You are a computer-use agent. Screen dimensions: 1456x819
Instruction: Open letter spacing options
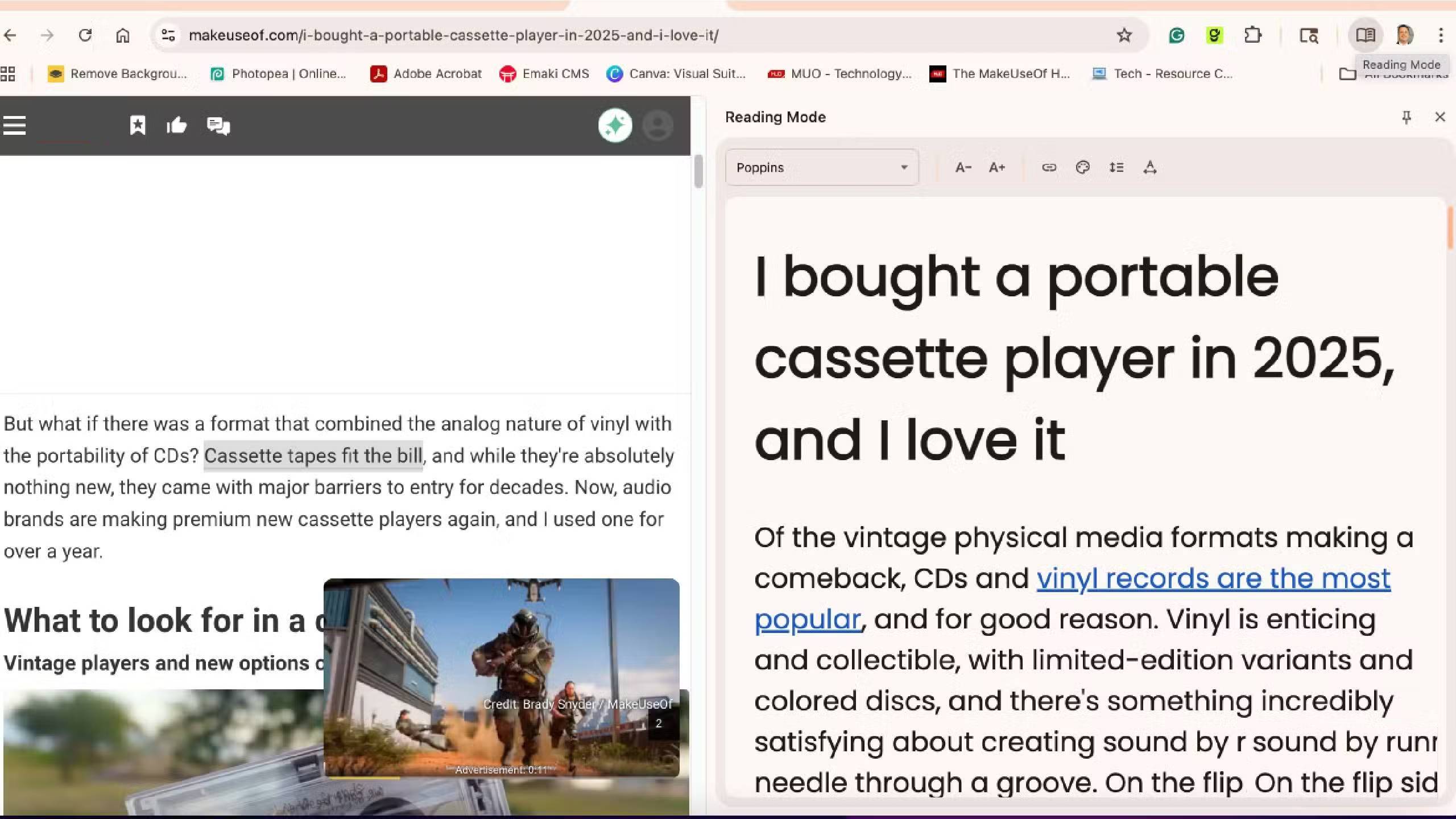(1149, 167)
